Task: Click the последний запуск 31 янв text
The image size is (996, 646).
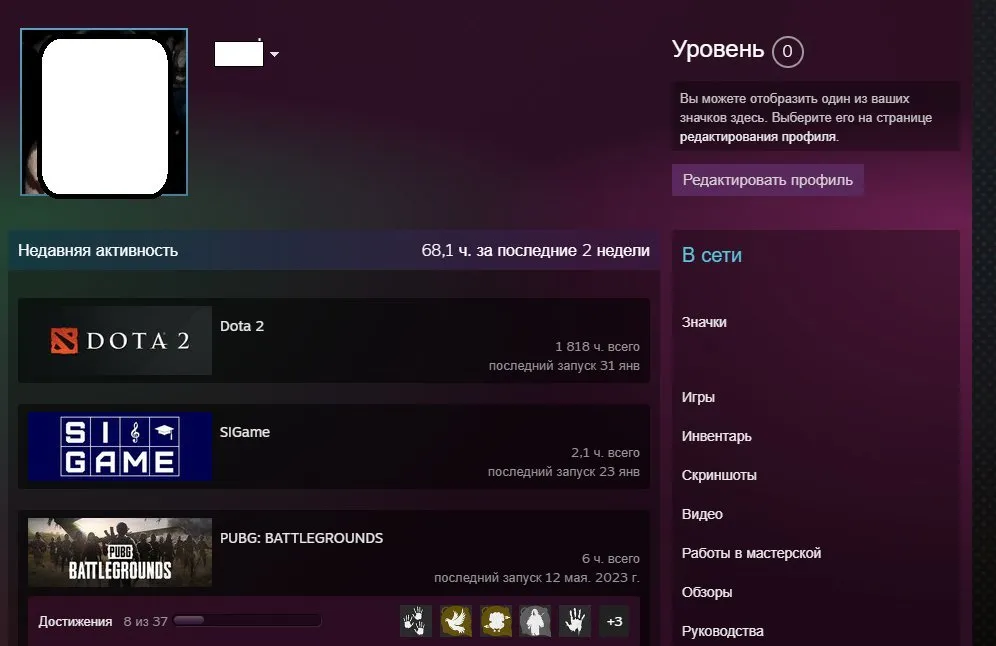Action: click(x=564, y=366)
